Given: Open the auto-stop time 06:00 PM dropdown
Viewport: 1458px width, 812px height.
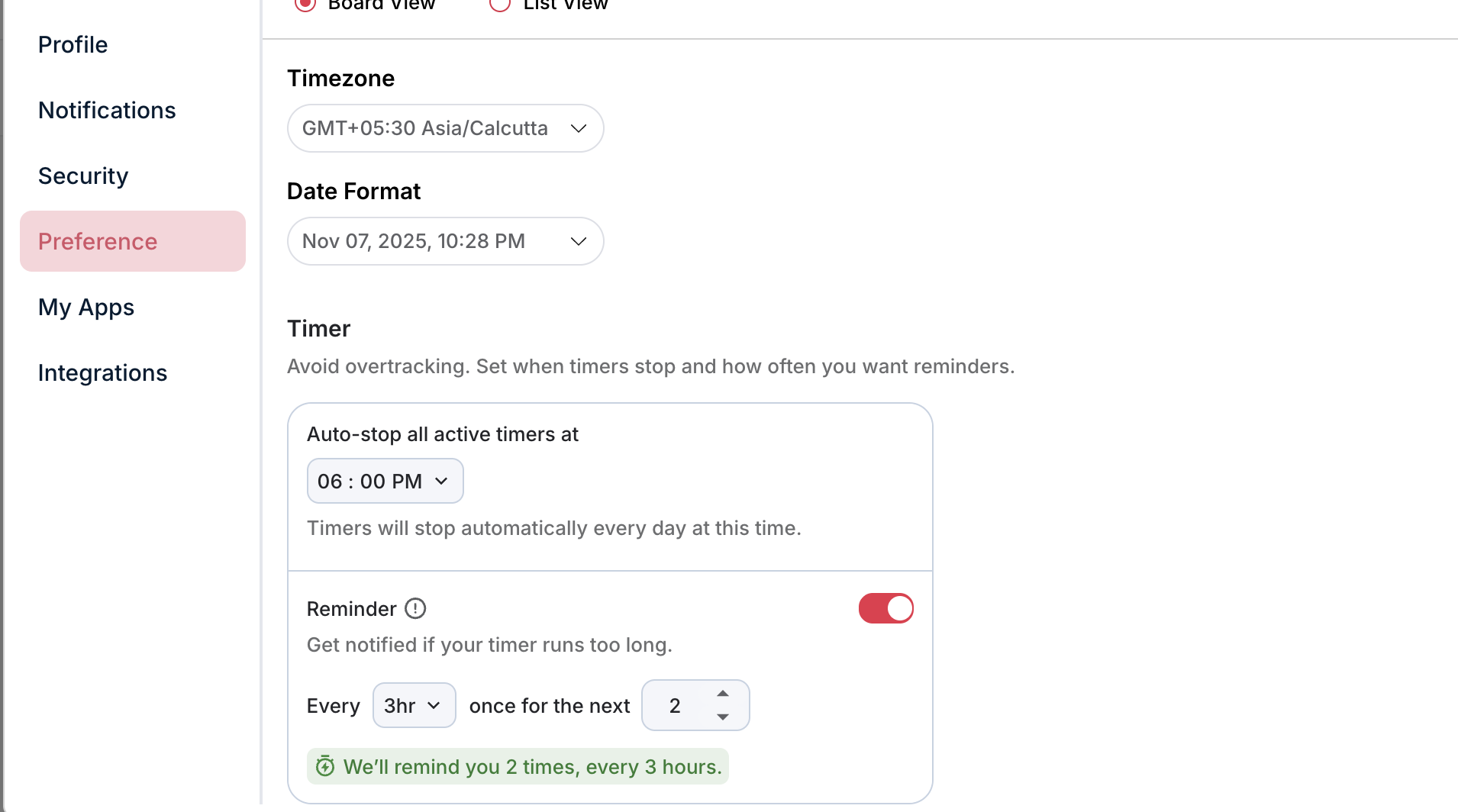Looking at the screenshot, I should coord(385,481).
